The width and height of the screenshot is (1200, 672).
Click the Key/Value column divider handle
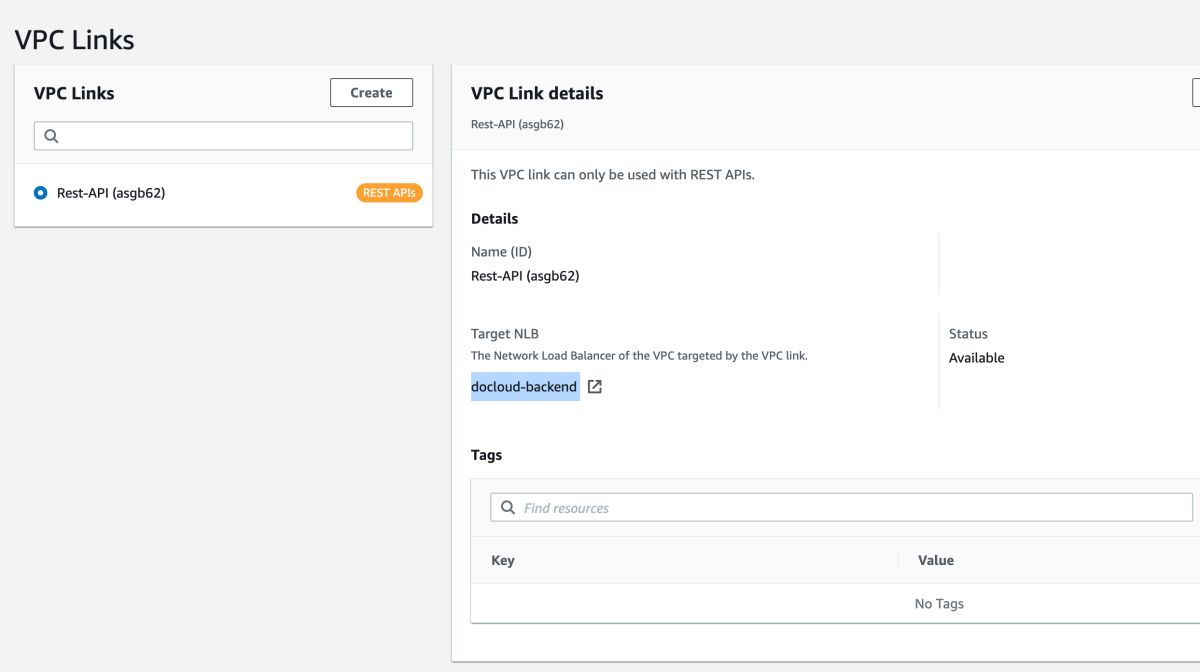899,560
